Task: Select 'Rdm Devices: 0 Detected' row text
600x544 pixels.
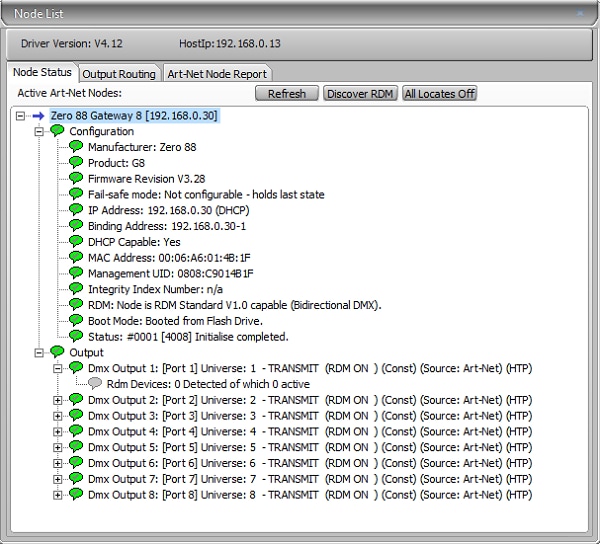Action: point(208,384)
